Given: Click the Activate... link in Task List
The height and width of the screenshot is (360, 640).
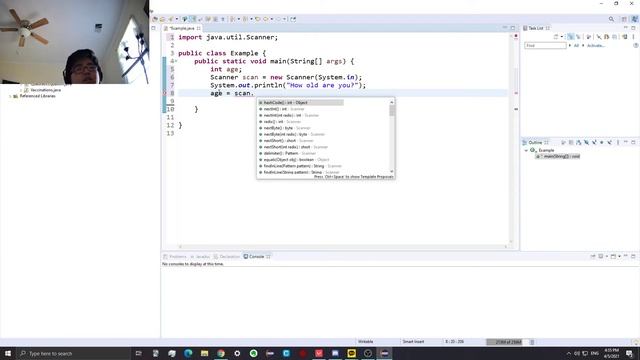Looking at the screenshot, I should click(596, 45).
